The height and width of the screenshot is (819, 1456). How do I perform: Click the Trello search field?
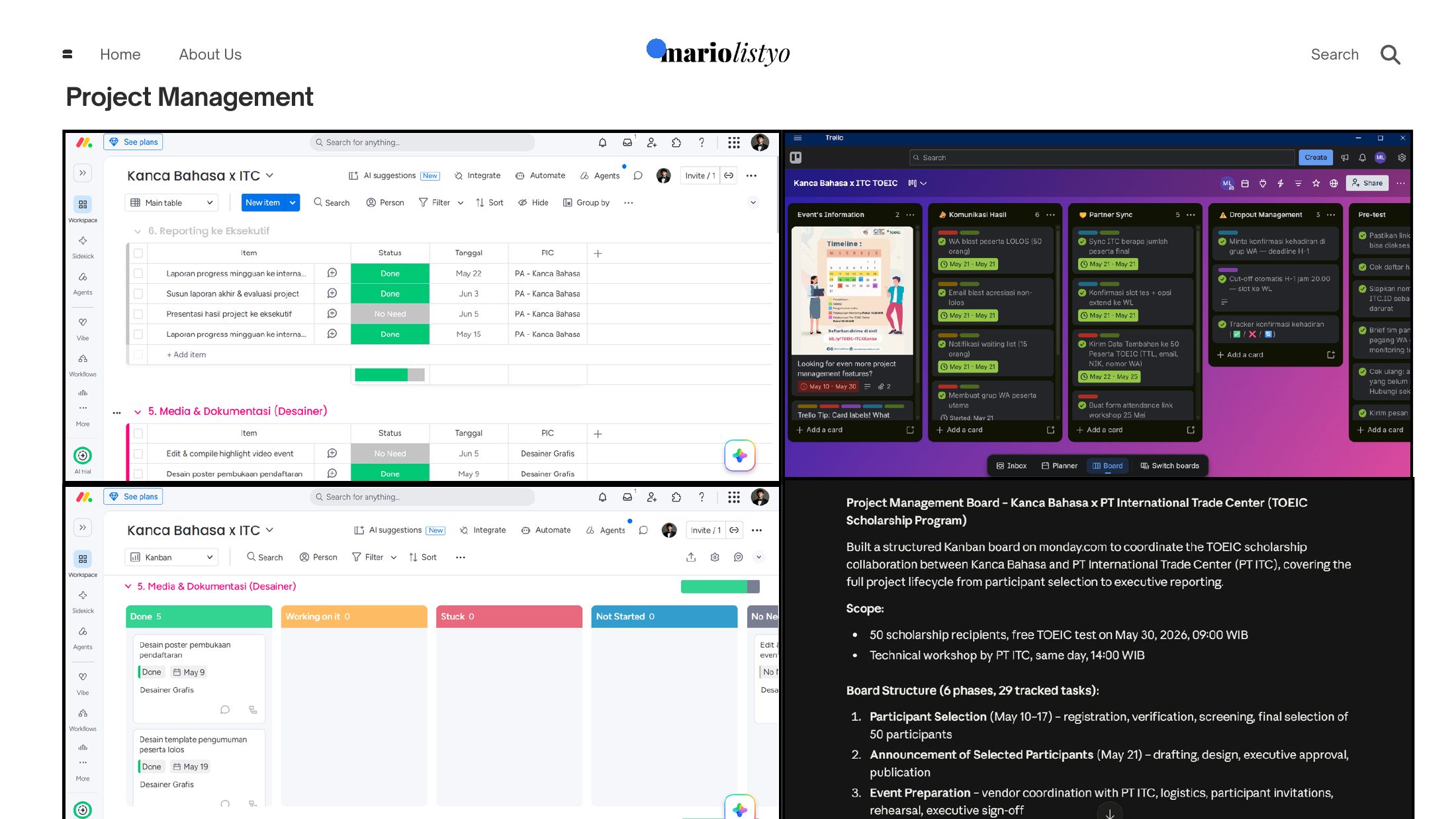point(1102,157)
